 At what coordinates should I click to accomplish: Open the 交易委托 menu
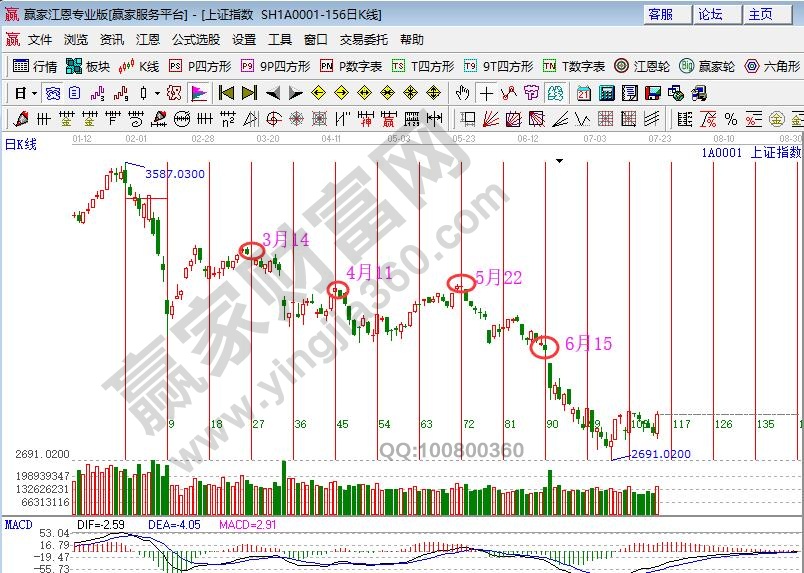point(363,40)
